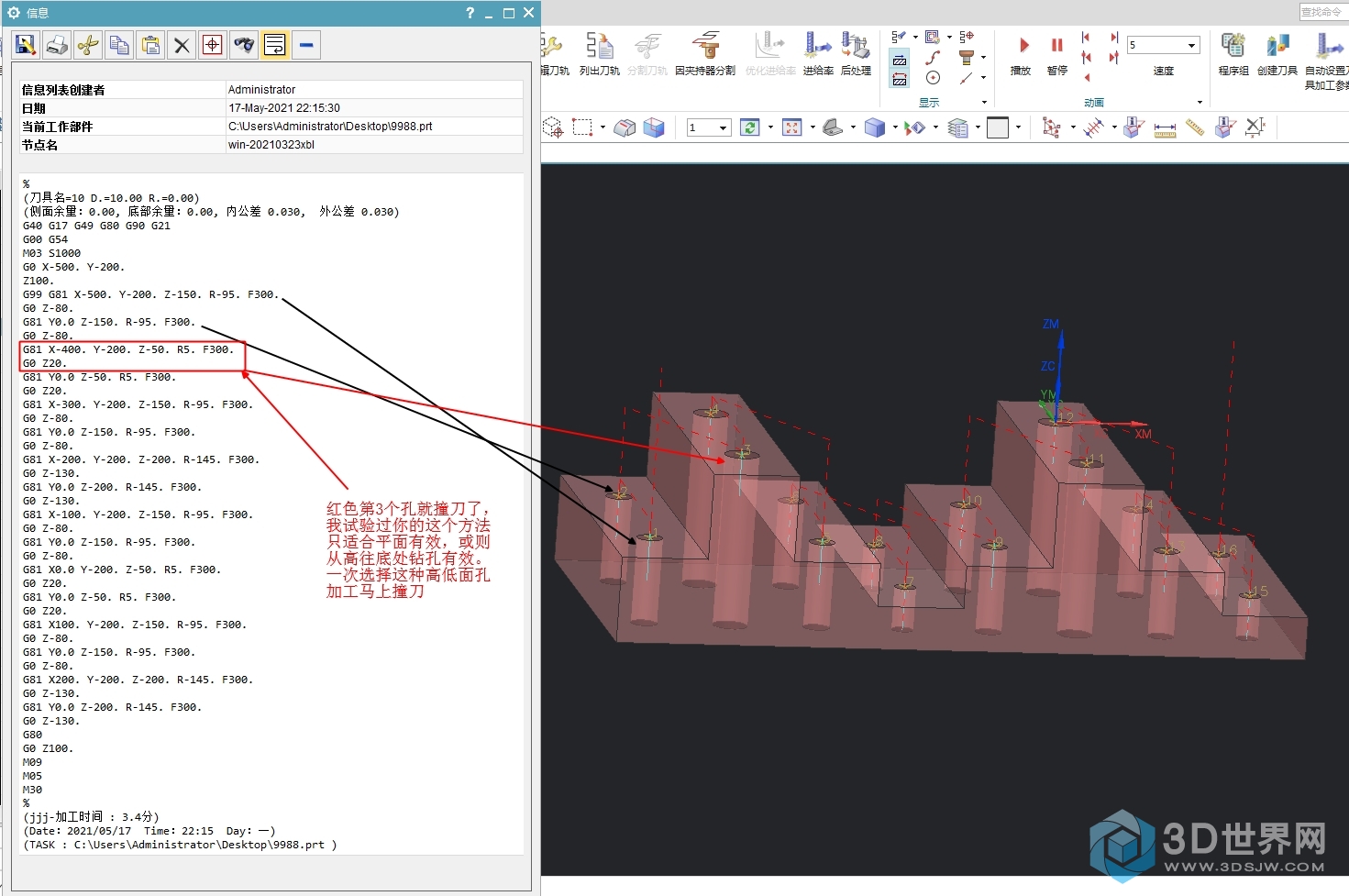Click the highlighted G81 X-400 code line

128,349
